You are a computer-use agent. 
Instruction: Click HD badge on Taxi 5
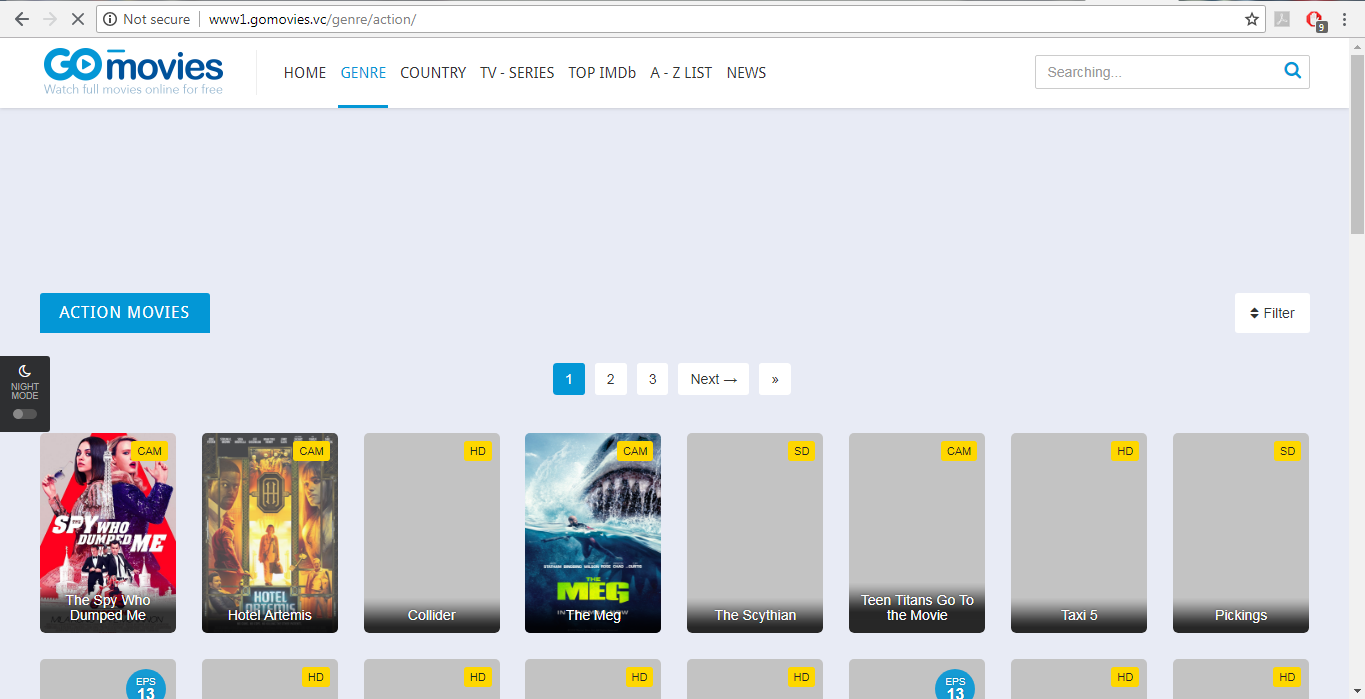click(x=1125, y=451)
